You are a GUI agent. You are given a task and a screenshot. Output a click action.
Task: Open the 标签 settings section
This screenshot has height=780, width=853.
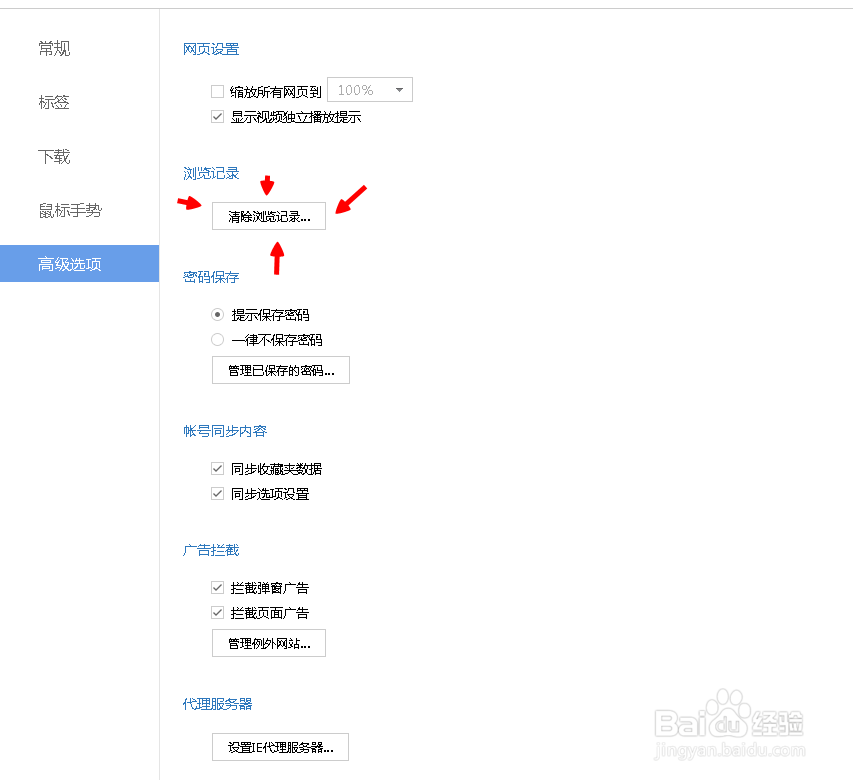point(54,102)
